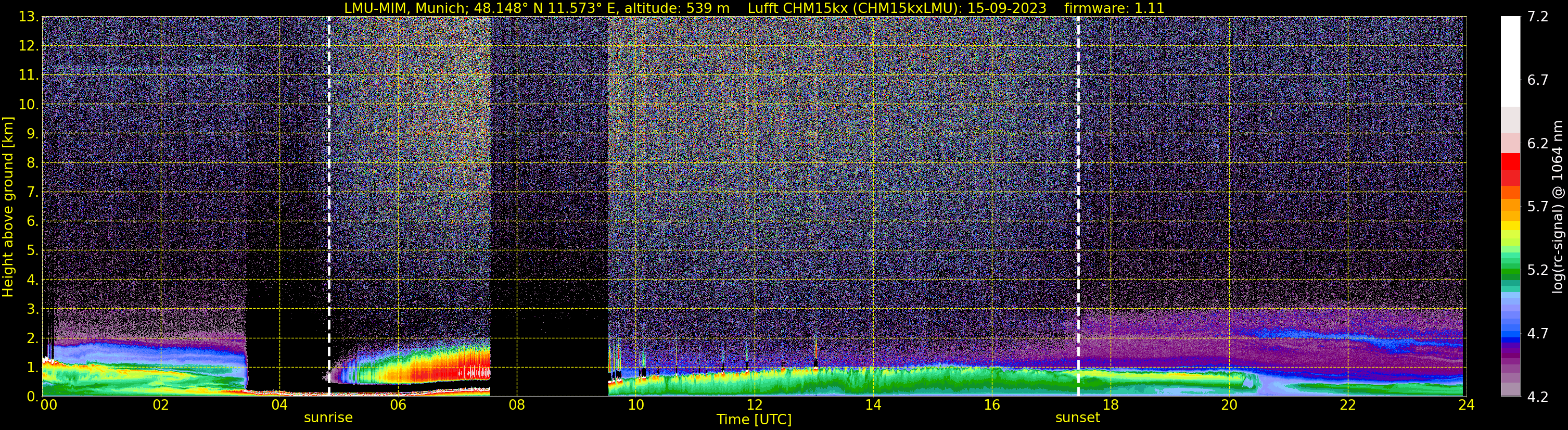Click the altitude: 539 m text in title
Screen dimensions: 1568x430
677,8
